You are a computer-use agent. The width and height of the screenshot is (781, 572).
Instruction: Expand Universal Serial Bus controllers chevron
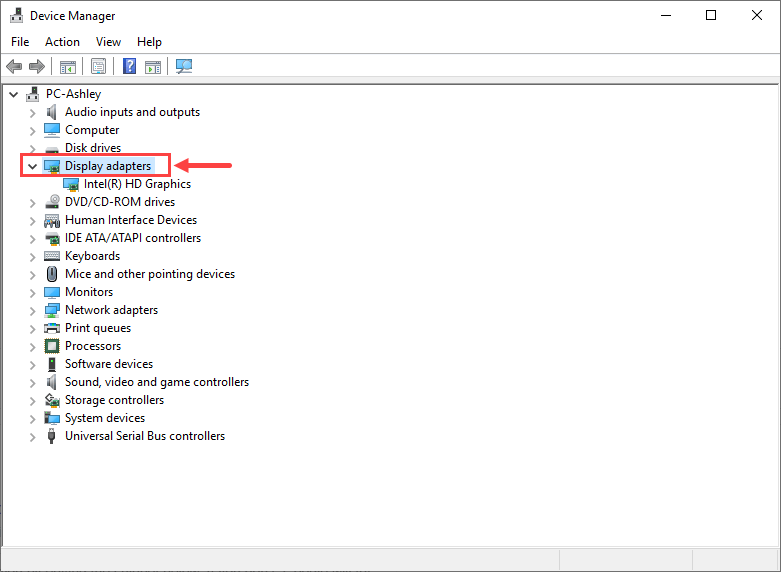[32, 437]
